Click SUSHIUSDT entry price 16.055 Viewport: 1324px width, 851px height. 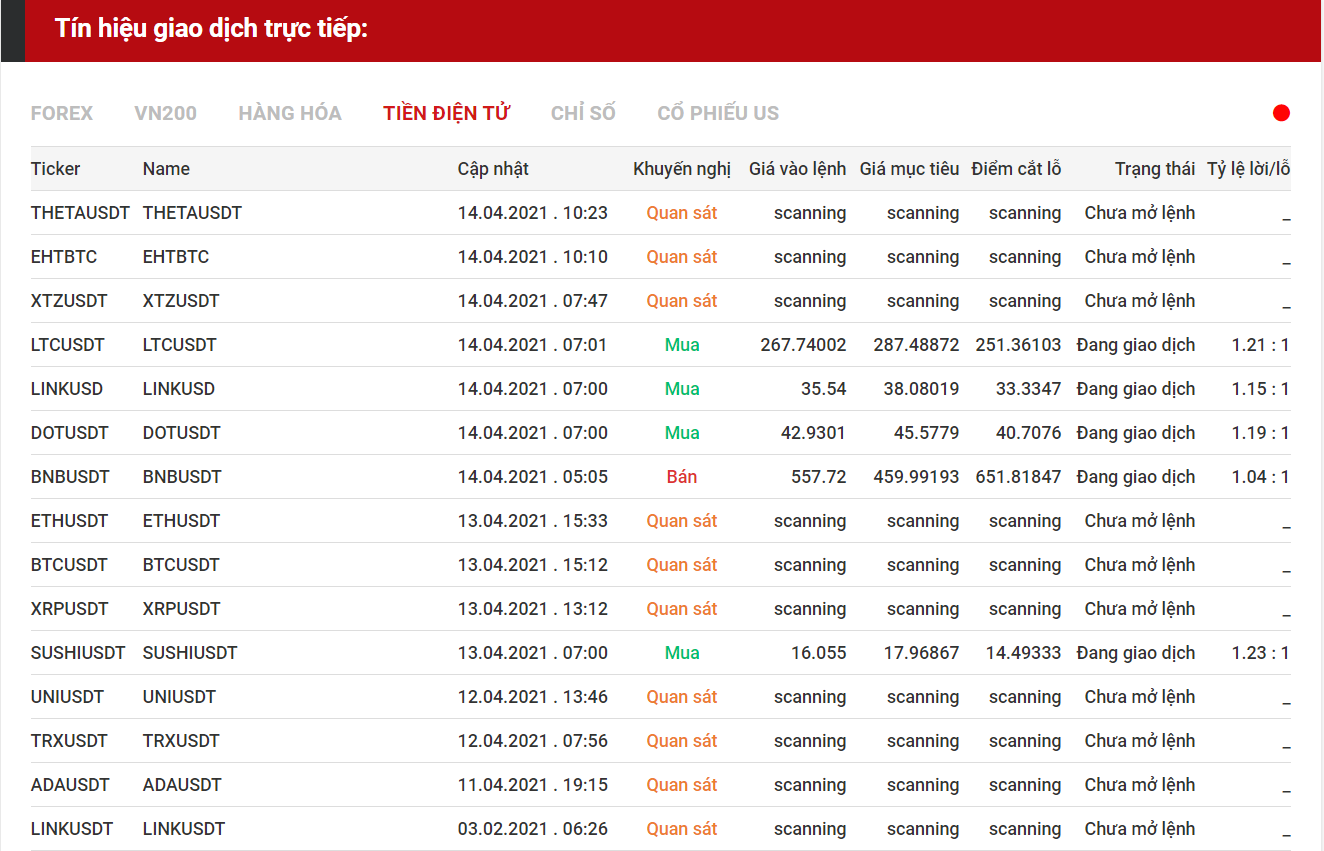coord(819,653)
